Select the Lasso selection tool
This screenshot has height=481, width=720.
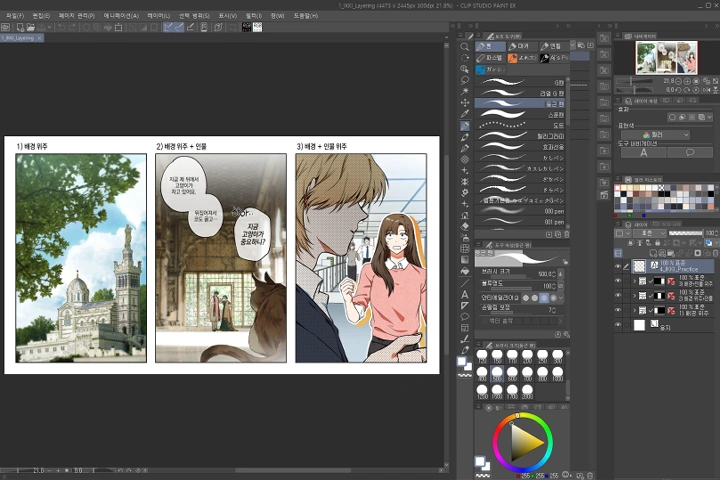(x=465, y=80)
